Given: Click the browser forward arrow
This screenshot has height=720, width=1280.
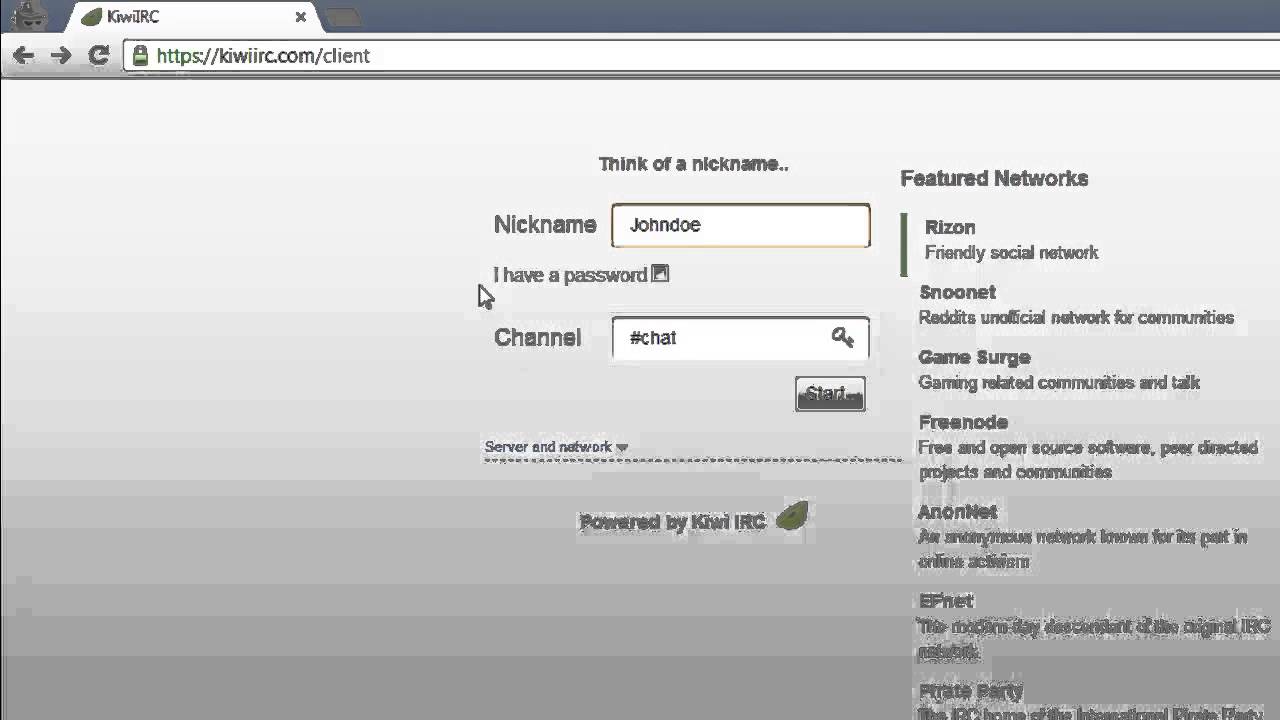Looking at the screenshot, I should 61,56.
